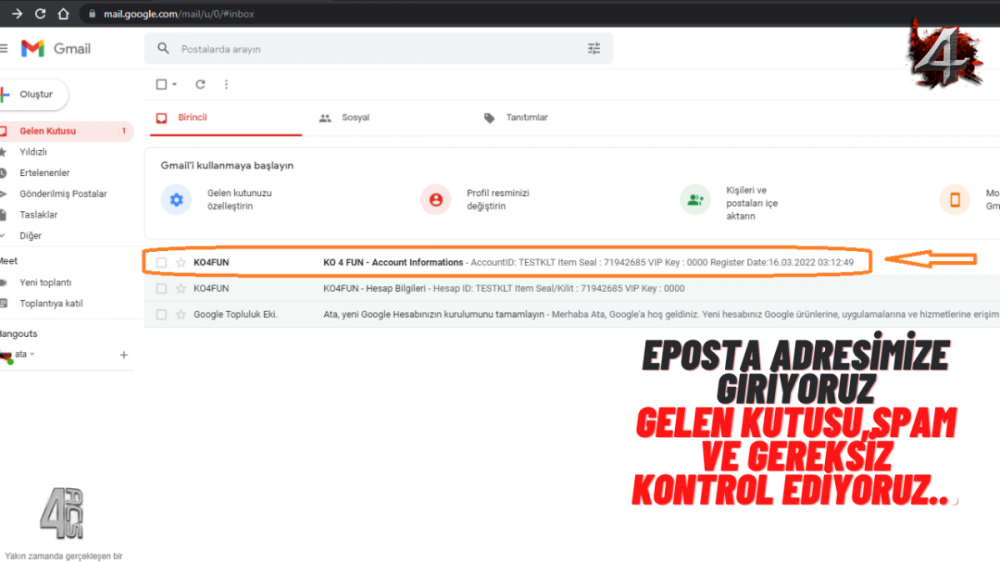1000x563 pixels.
Task: Switch to the Birincil tab
Action: click(226, 118)
